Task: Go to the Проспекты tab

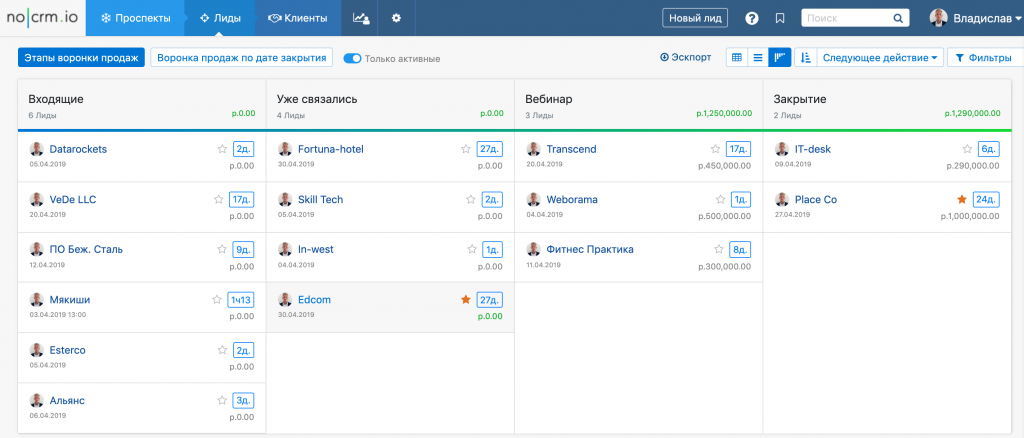Action: click(135, 18)
